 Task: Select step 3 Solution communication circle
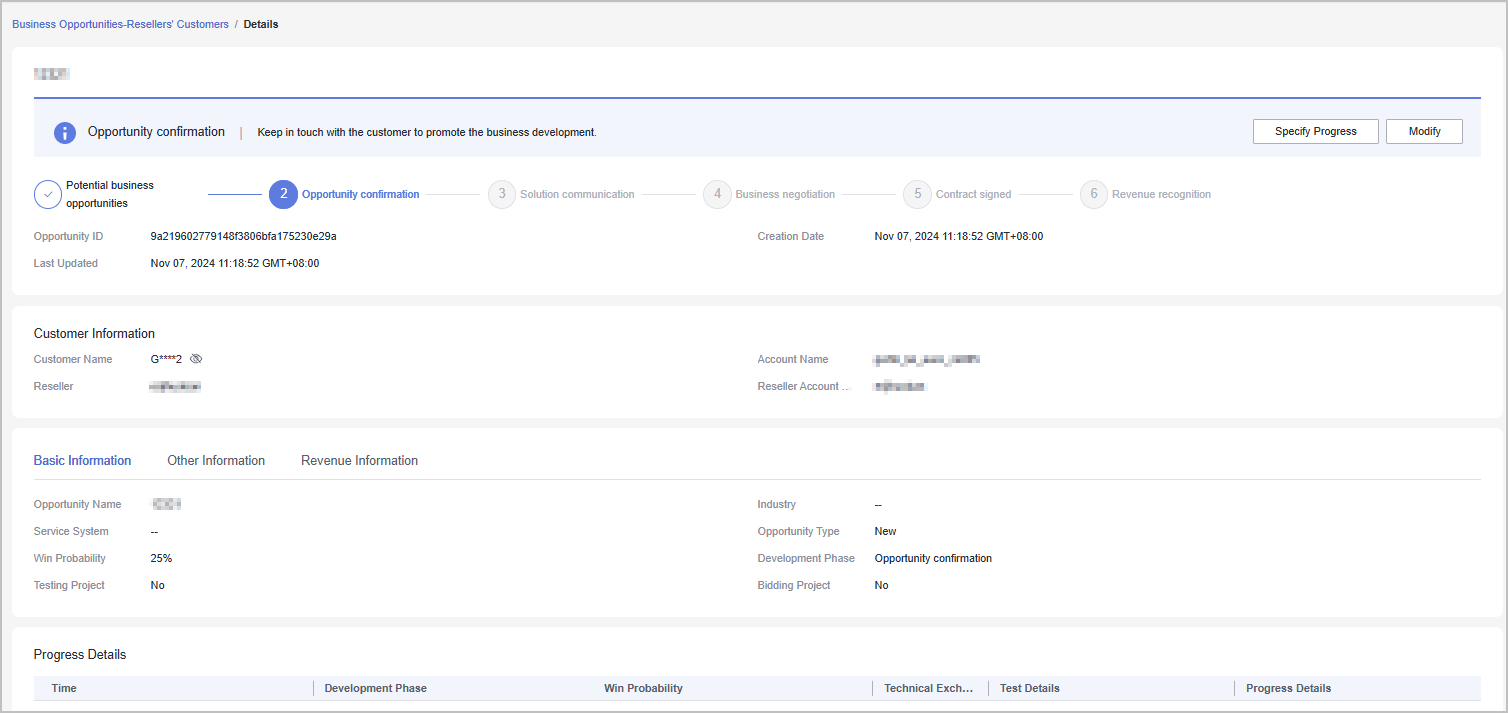(502, 194)
